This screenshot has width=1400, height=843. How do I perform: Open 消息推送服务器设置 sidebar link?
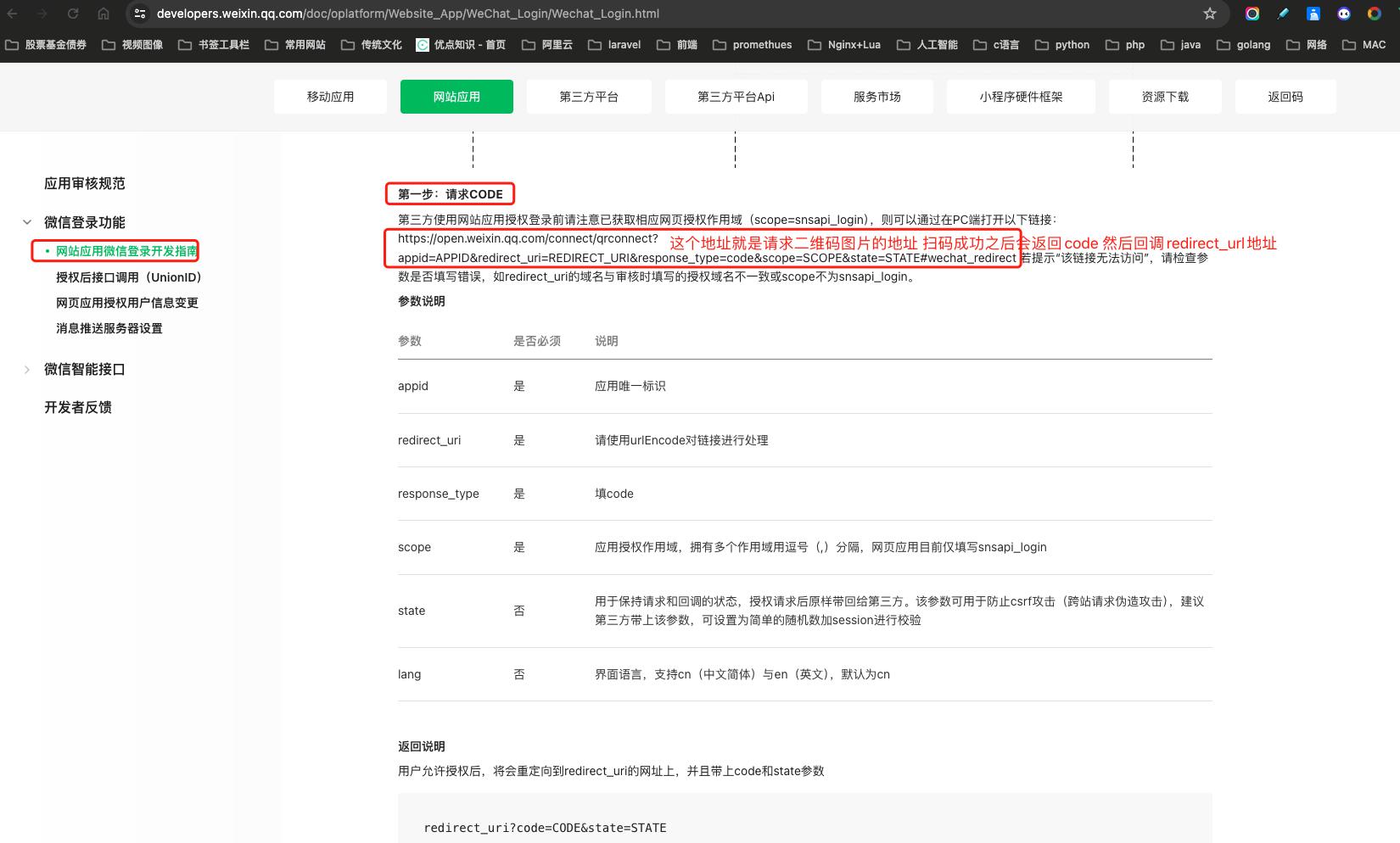click(x=109, y=328)
